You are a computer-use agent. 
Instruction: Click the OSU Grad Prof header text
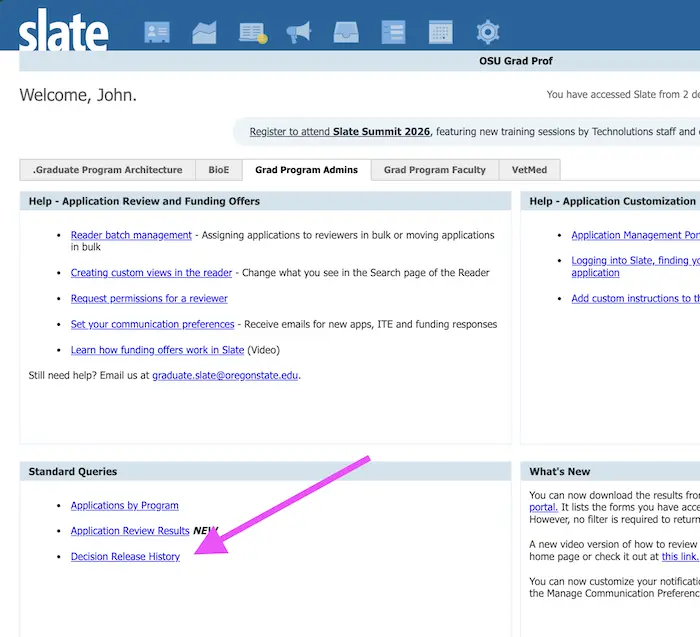pyautogui.click(x=516, y=61)
